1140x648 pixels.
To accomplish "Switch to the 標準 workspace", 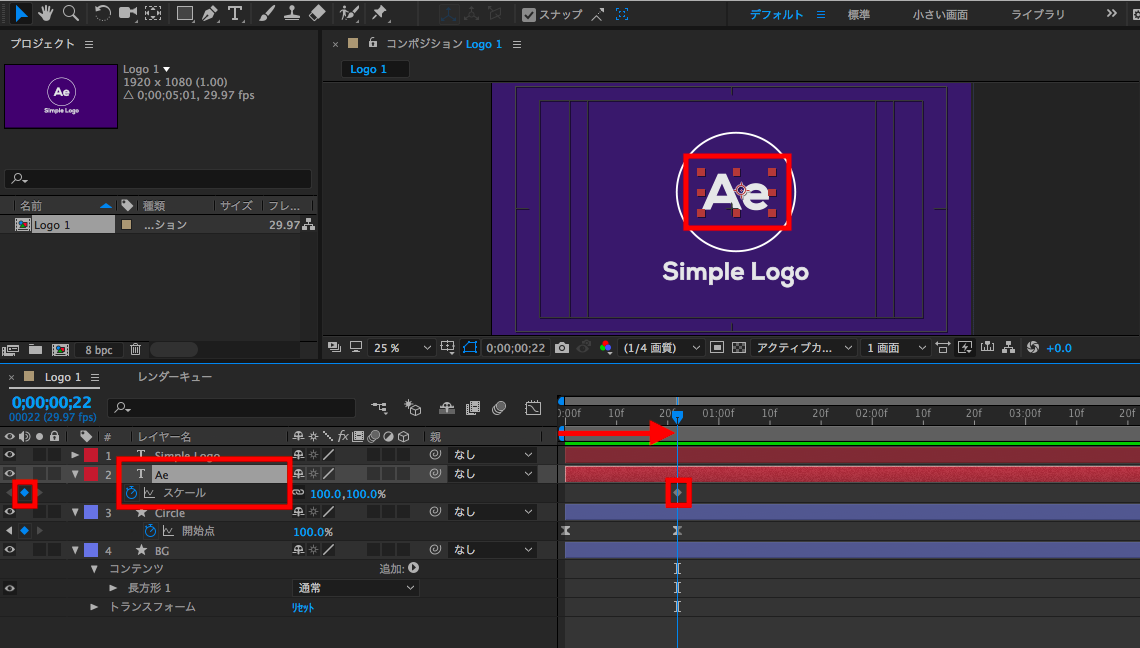I will tap(858, 15).
